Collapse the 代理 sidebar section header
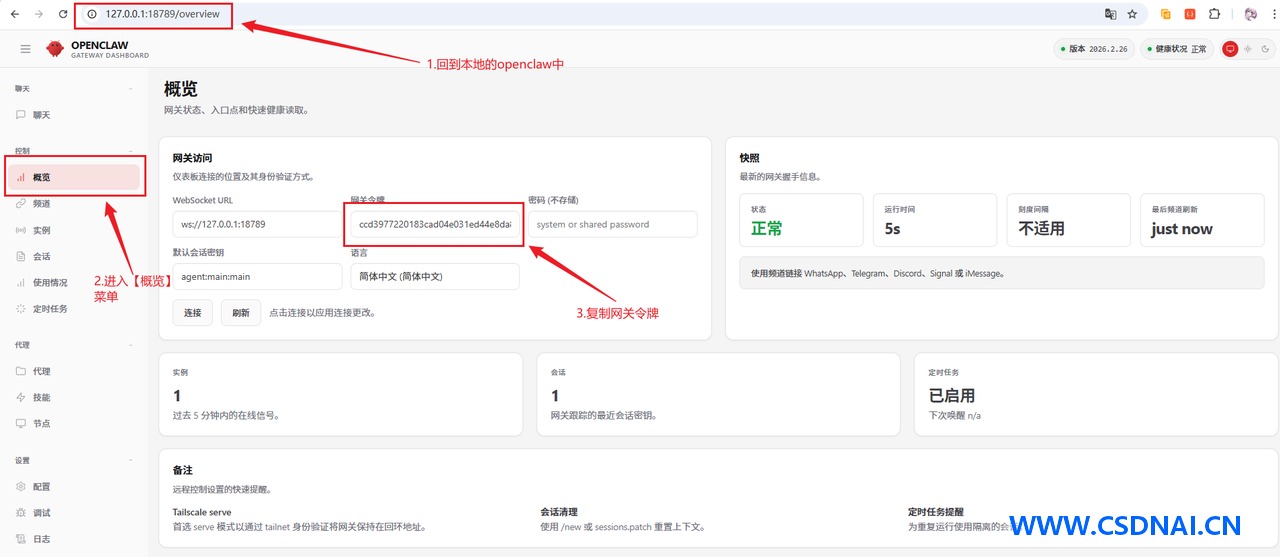The image size is (1280, 557). point(75,345)
